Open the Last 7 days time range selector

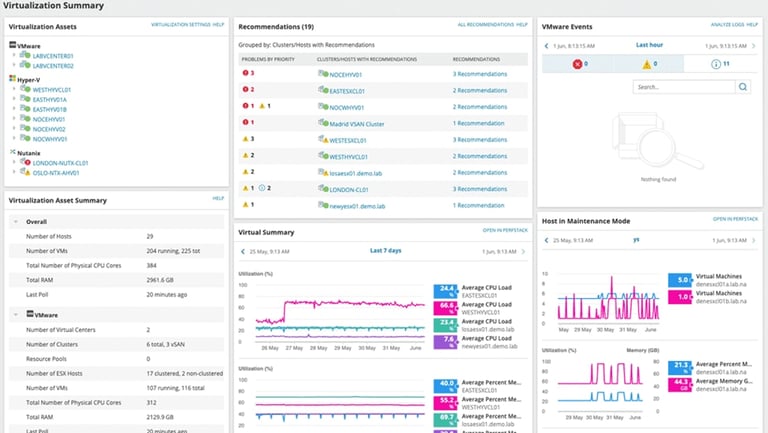click(385, 250)
